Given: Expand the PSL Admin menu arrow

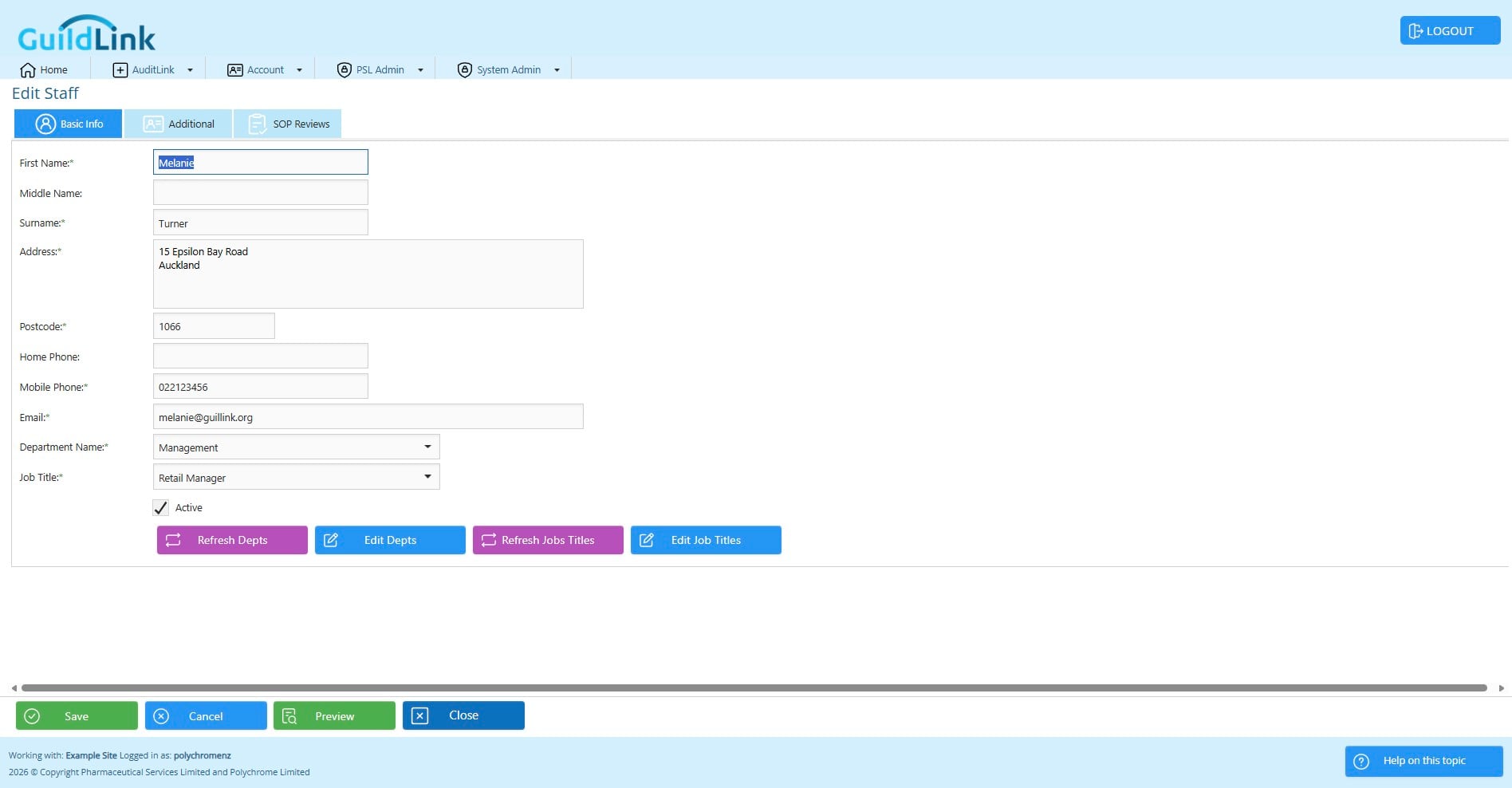Looking at the screenshot, I should point(420,70).
